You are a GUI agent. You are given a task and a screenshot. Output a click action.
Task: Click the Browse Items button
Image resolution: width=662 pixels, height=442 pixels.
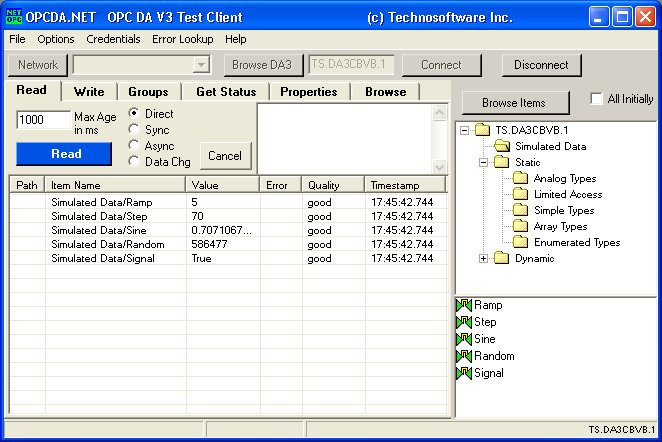[x=515, y=103]
